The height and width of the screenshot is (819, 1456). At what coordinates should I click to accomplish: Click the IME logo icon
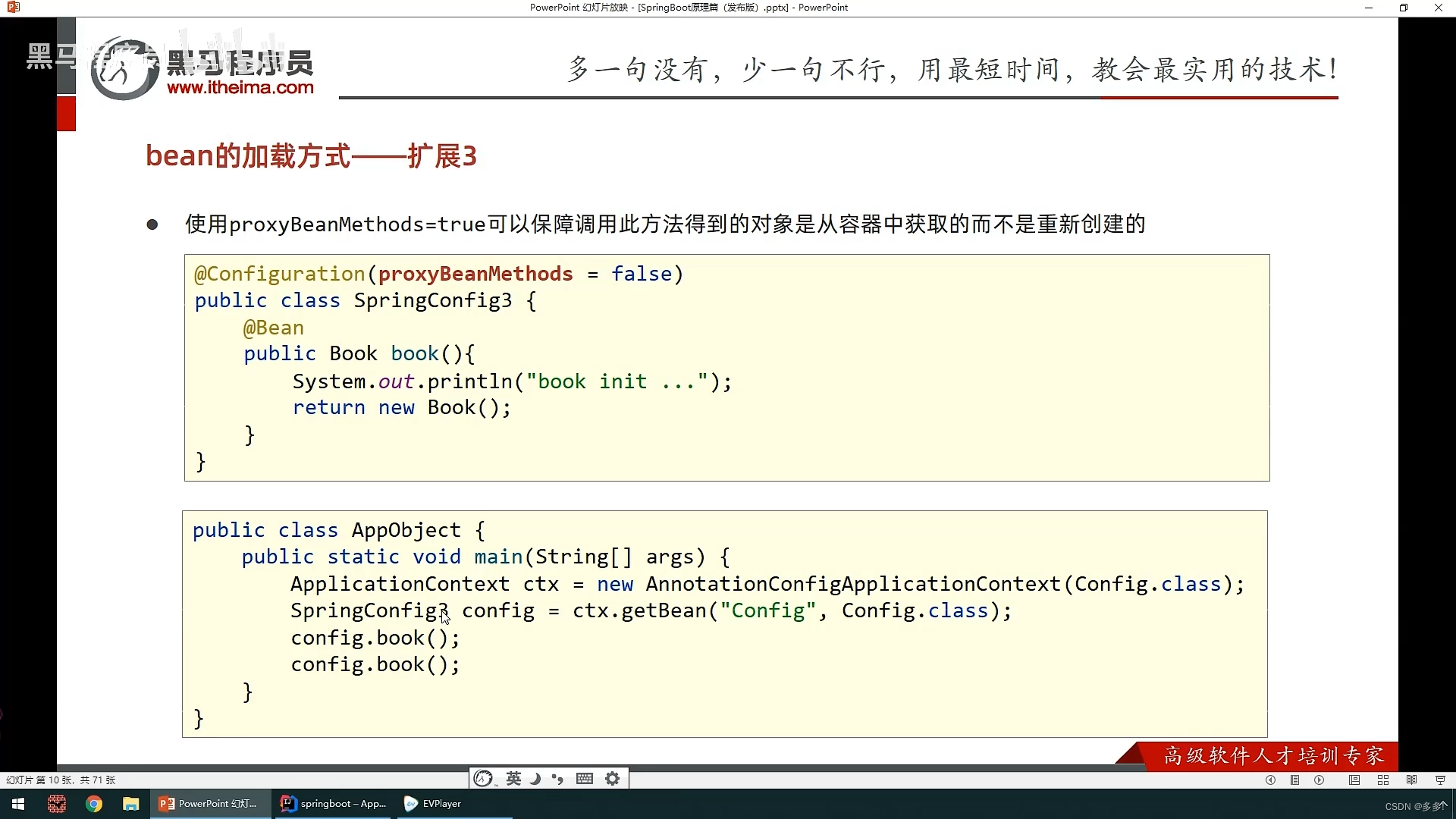[483, 779]
